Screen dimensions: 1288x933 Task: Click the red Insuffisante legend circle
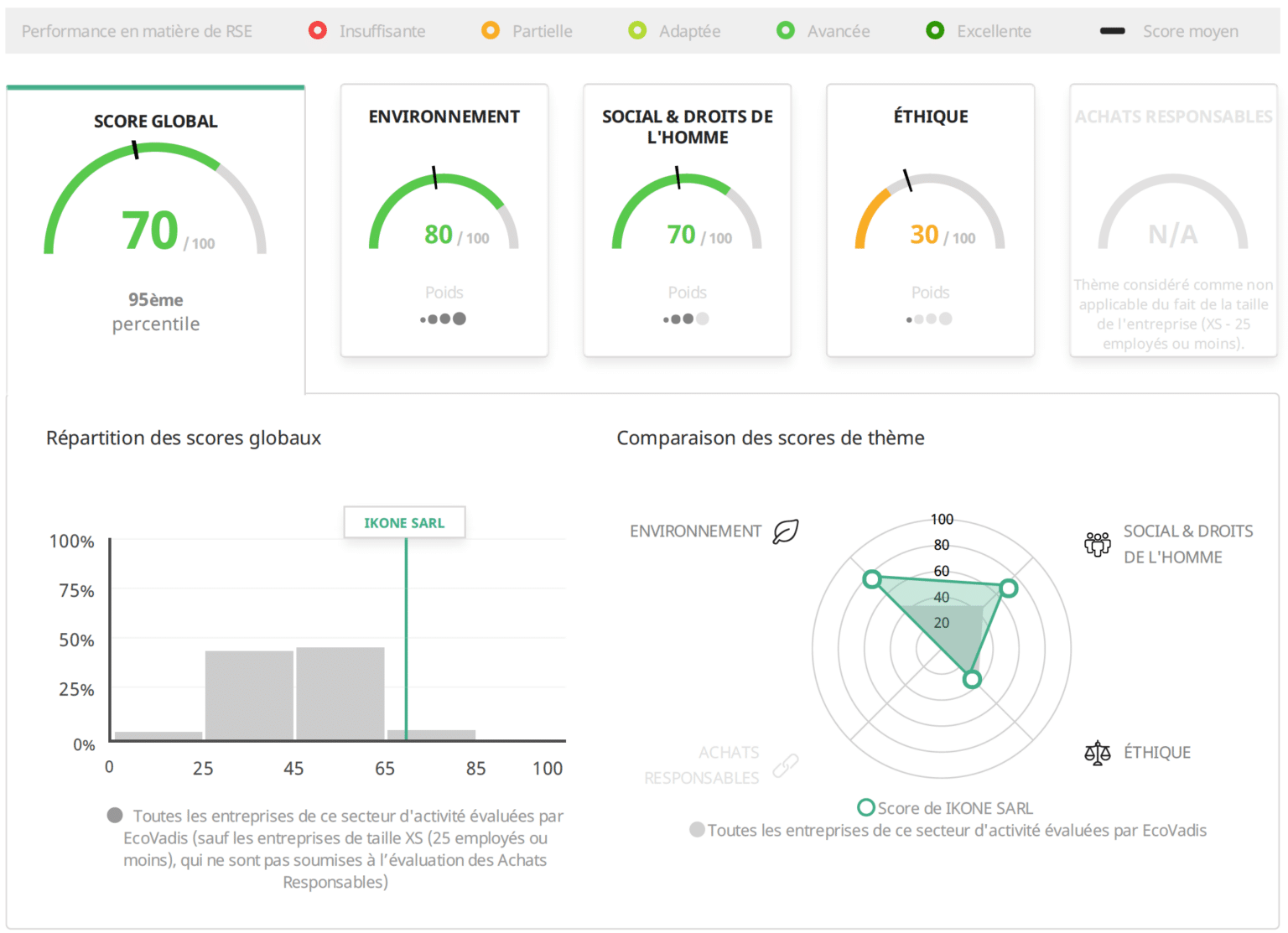[x=318, y=31]
